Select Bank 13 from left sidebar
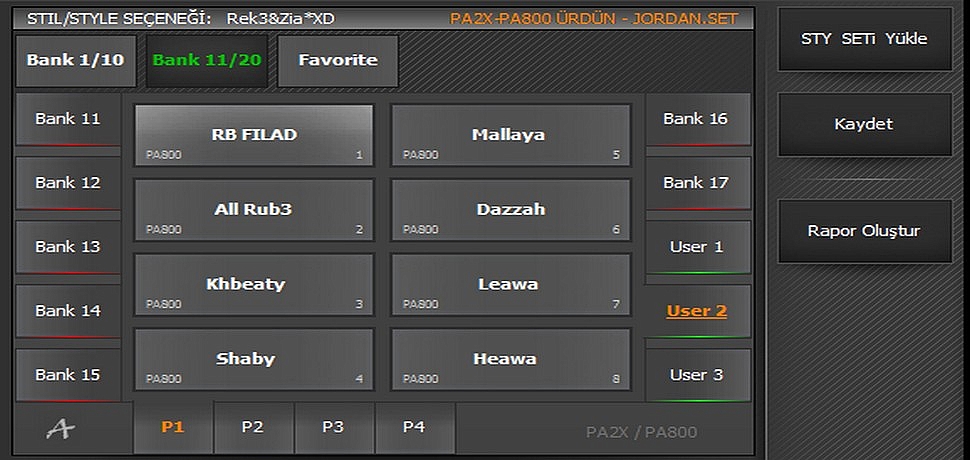The image size is (970, 460). [x=68, y=247]
